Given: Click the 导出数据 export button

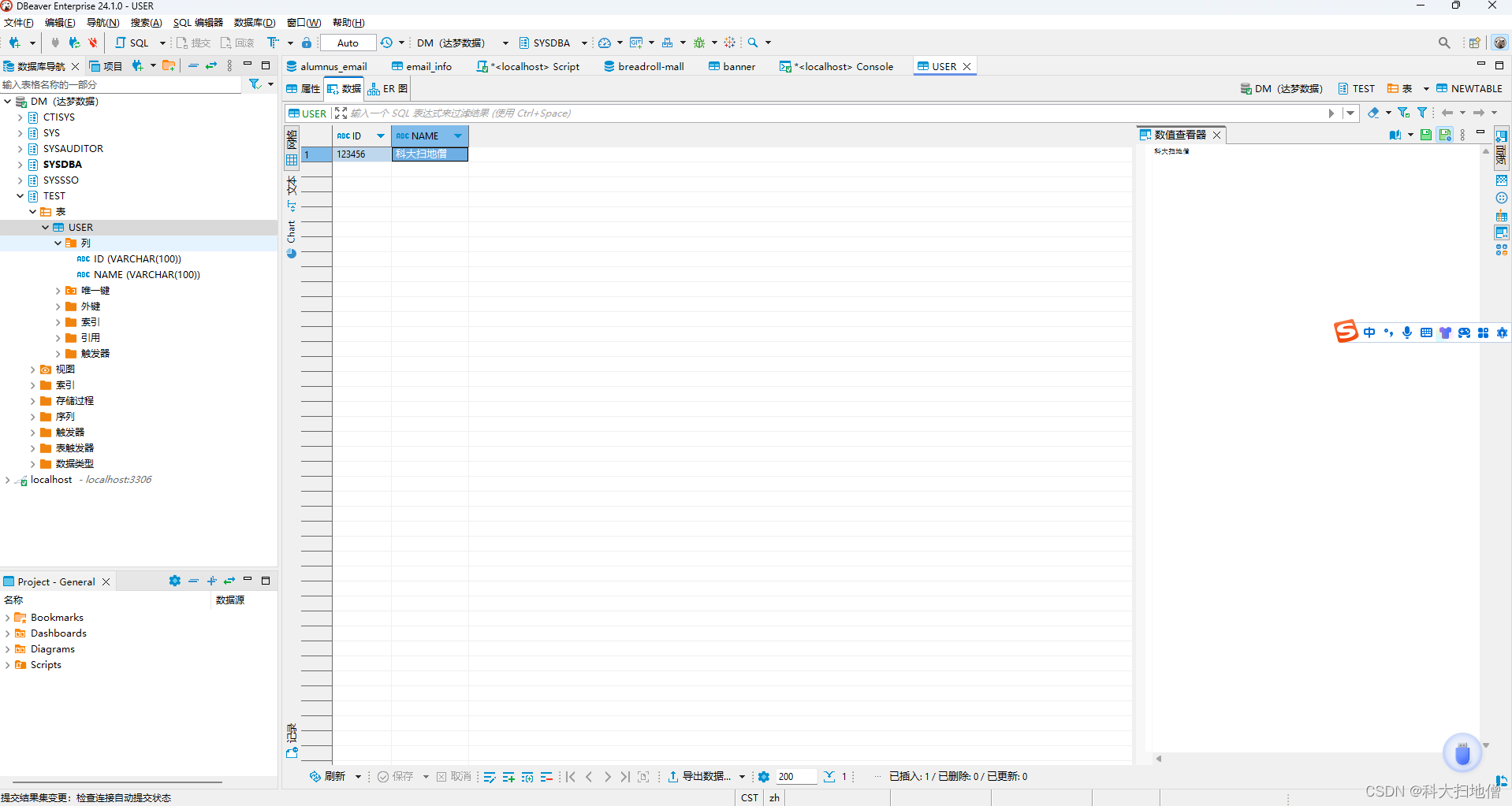Looking at the screenshot, I should 699,777.
